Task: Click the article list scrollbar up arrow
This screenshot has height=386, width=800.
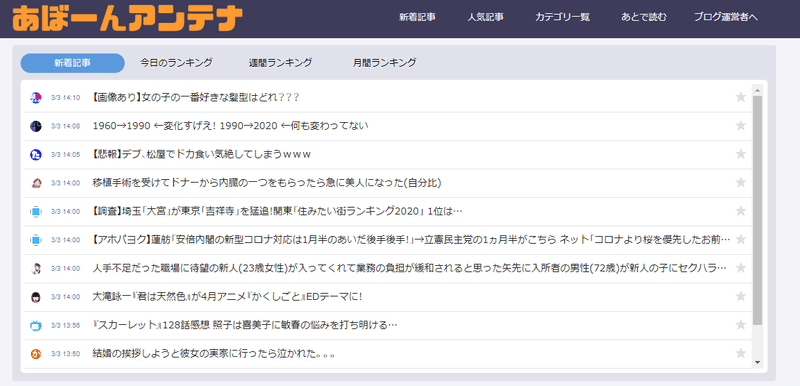Action: (x=757, y=90)
